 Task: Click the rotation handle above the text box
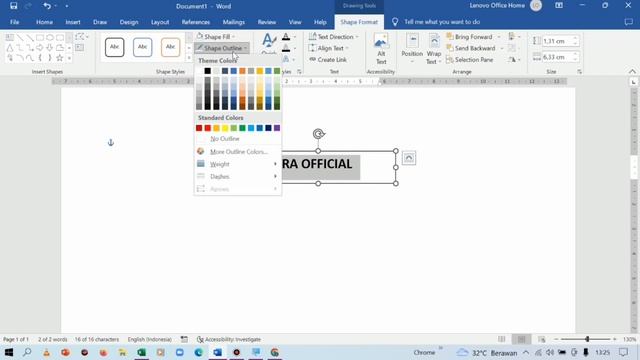pos(318,133)
